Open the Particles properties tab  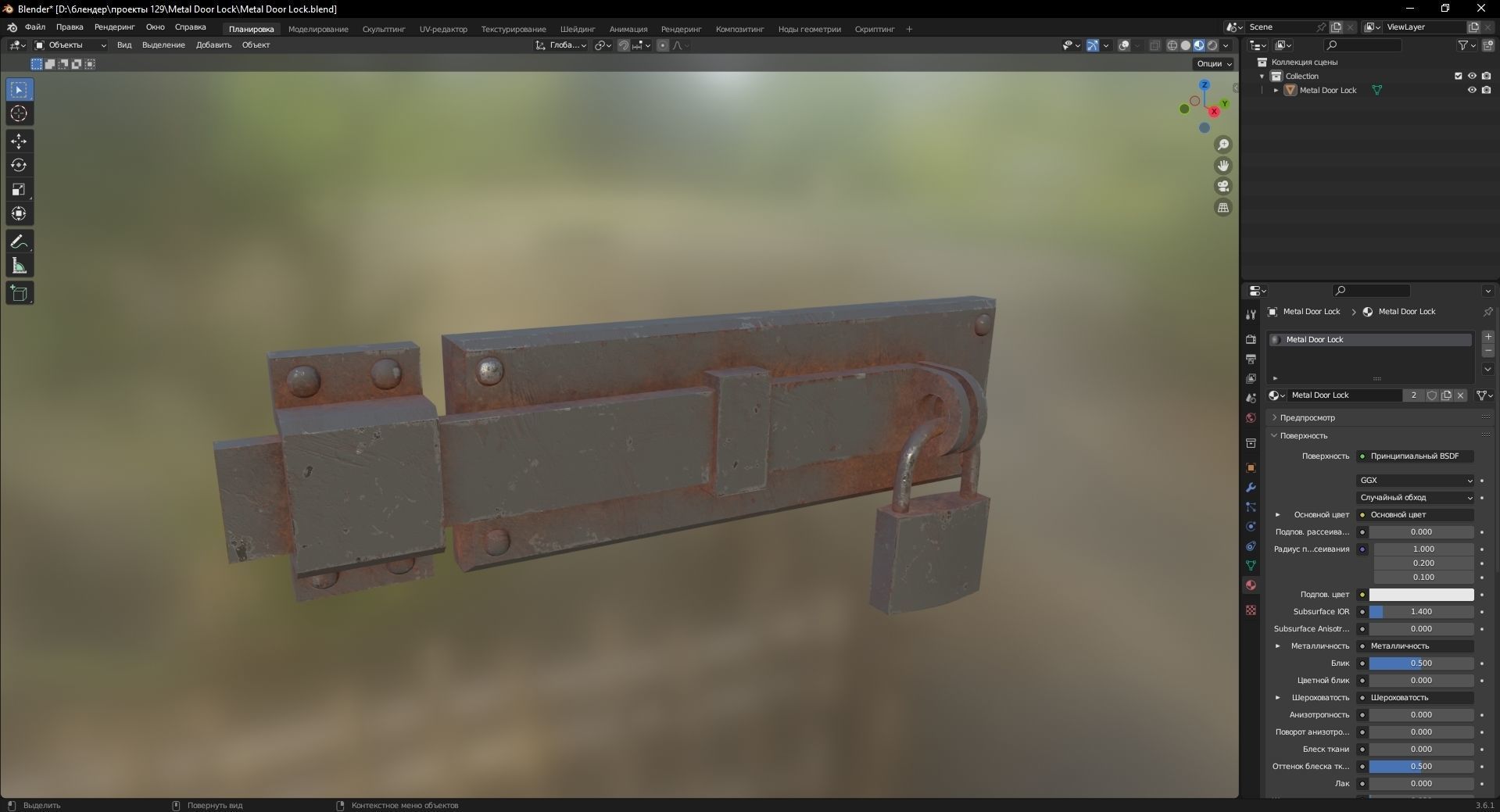(1251, 506)
